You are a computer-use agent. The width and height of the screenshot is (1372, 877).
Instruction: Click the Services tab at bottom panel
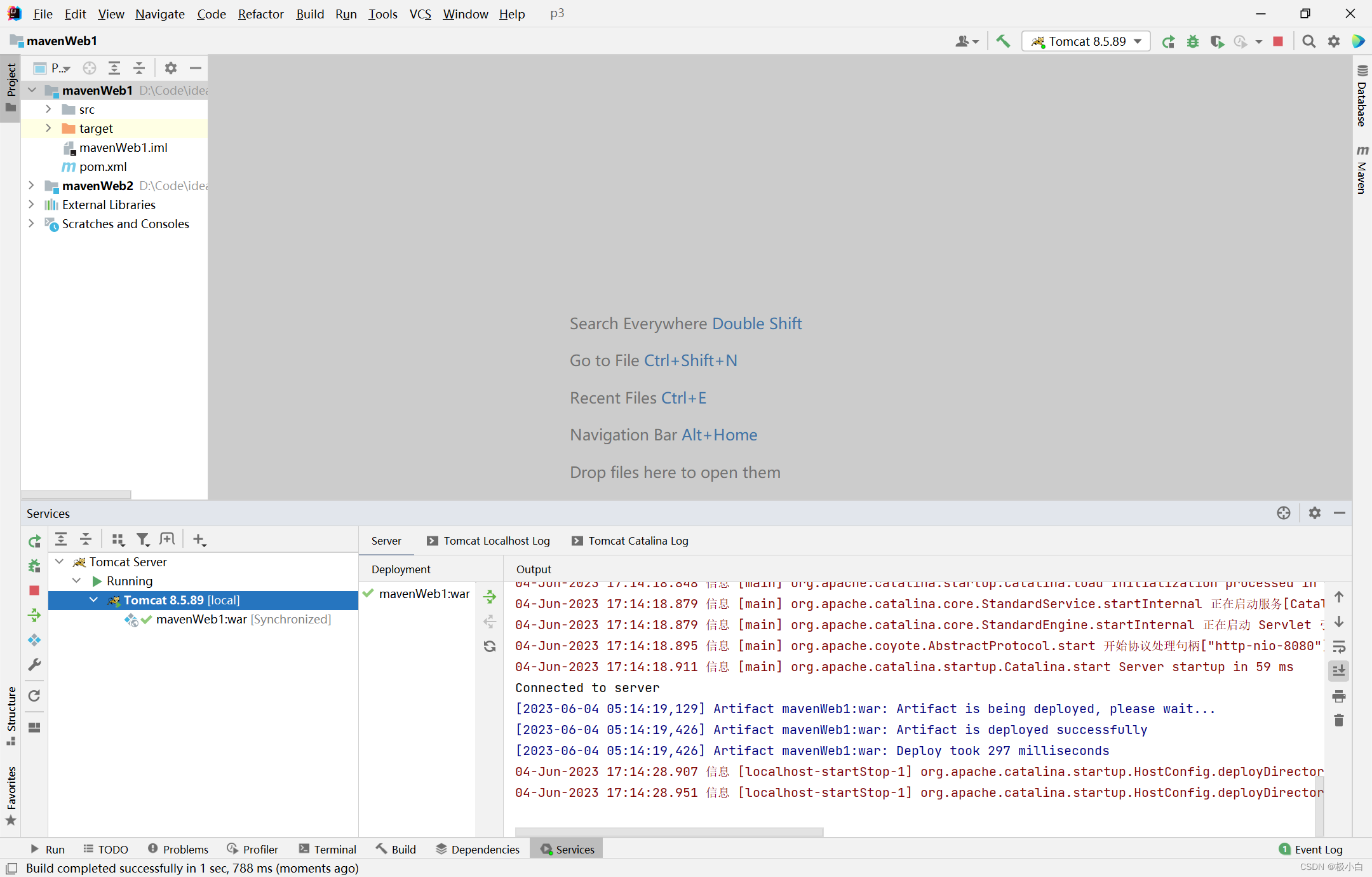point(568,849)
